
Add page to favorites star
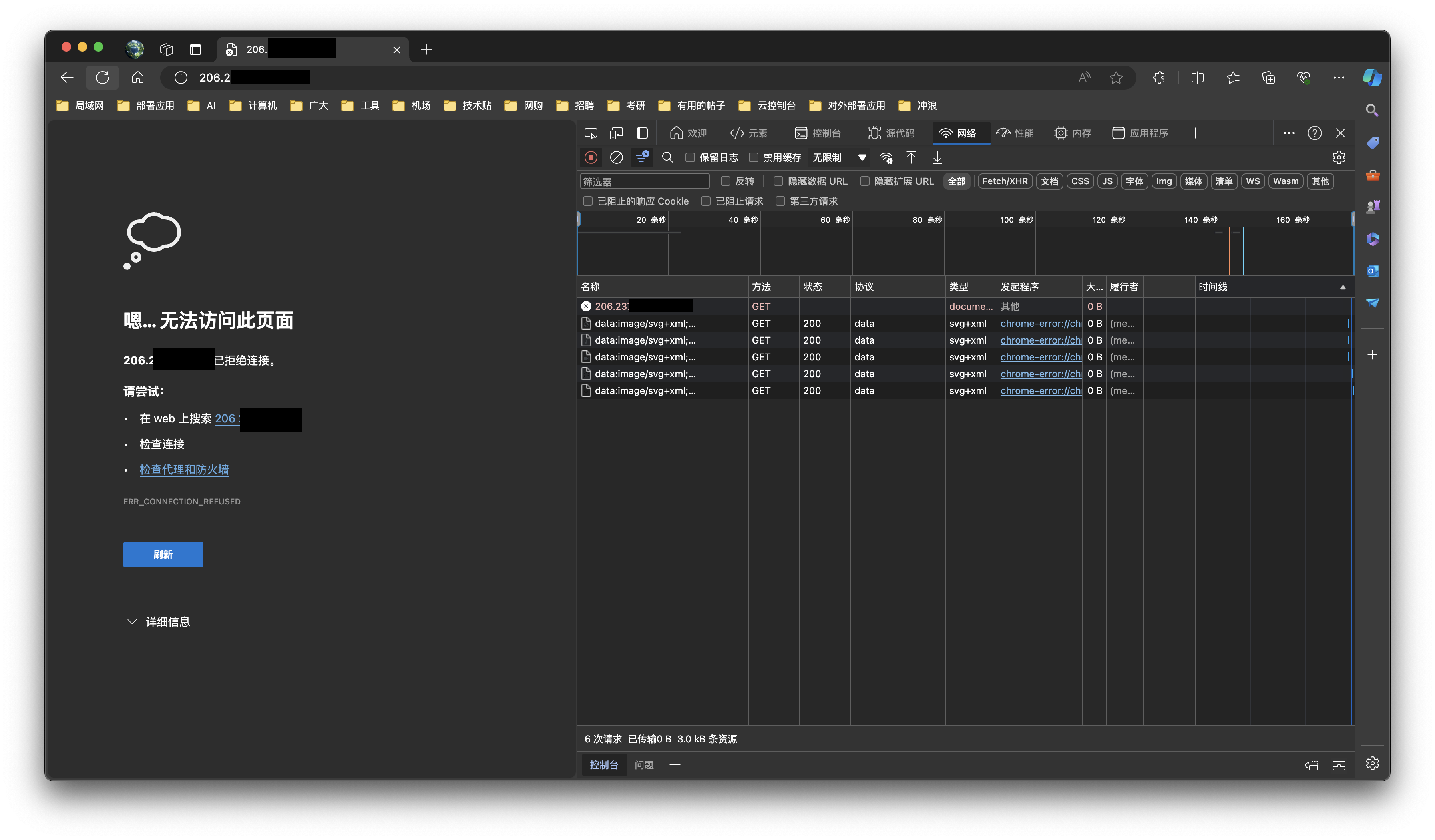1116,77
